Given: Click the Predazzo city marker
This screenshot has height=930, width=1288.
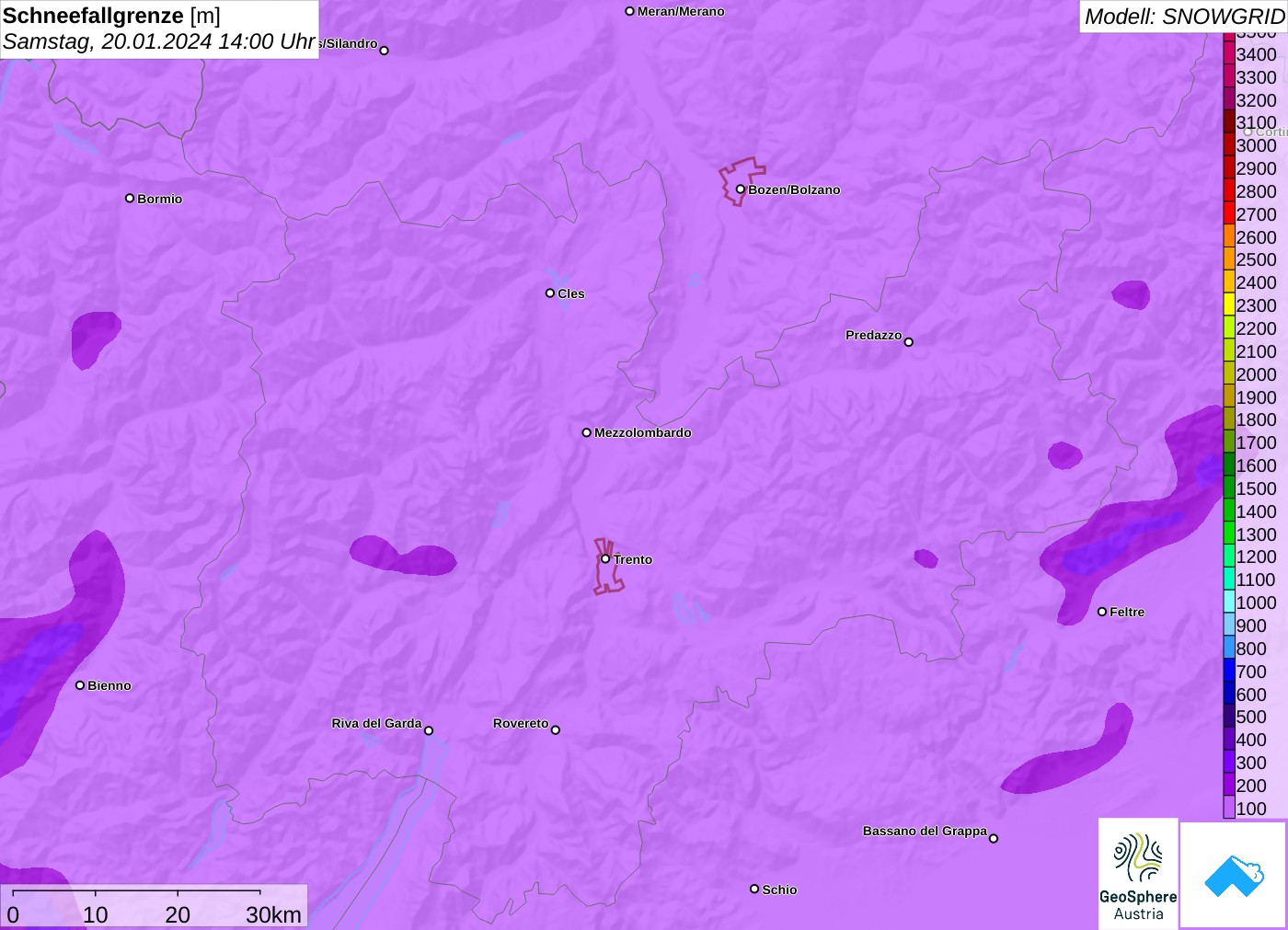Looking at the screenshot, I should coord(909,342).
